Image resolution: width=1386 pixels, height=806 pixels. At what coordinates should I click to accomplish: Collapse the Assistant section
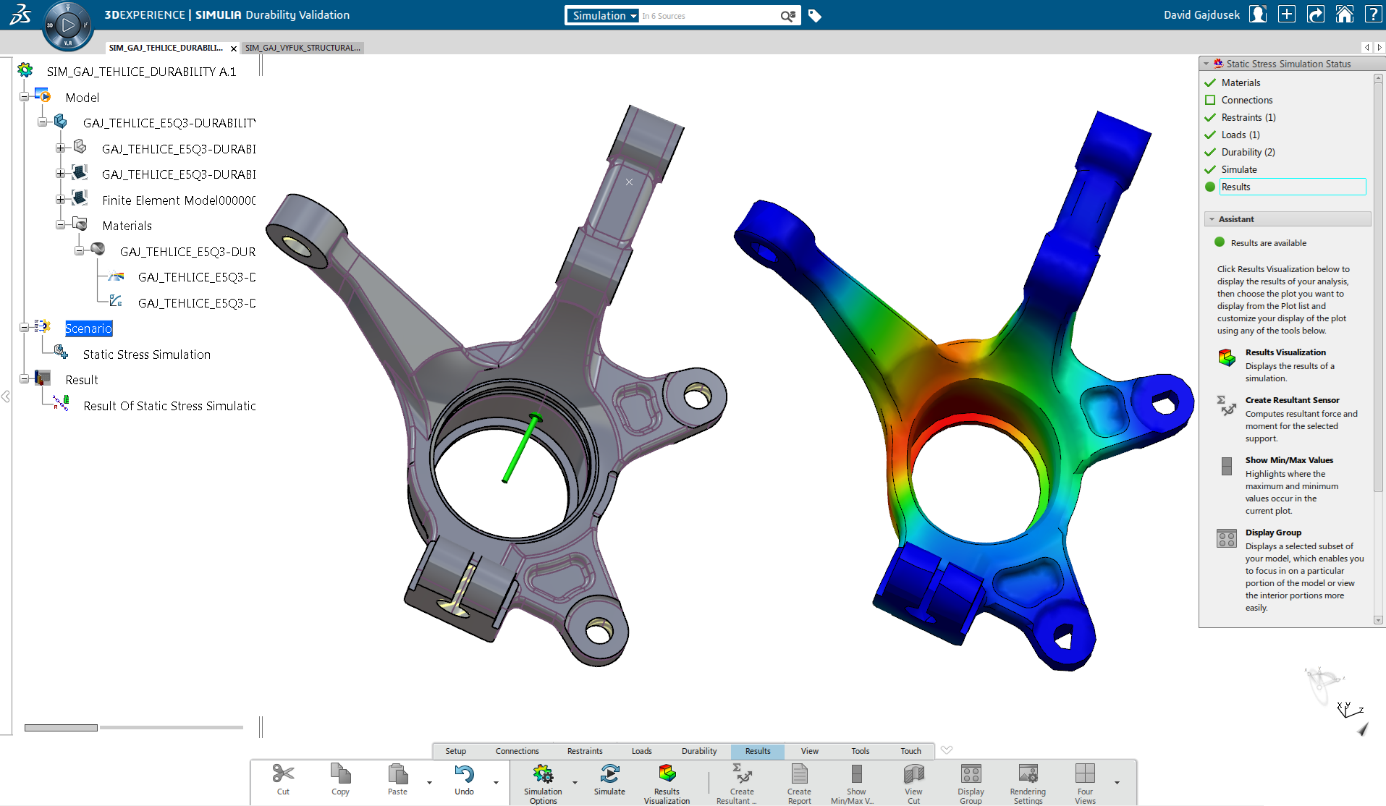click(1212, 219)
